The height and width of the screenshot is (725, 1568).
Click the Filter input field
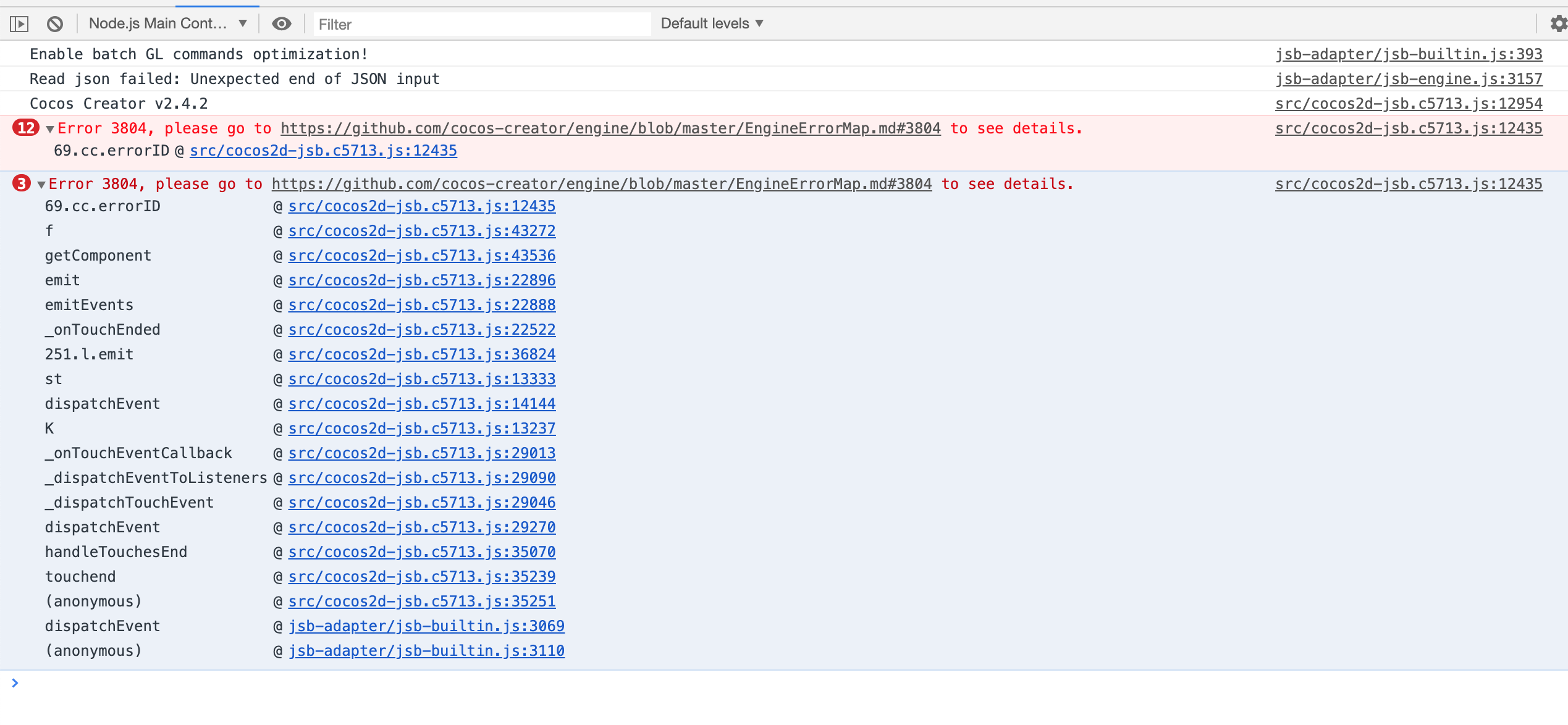click(482, 24)
